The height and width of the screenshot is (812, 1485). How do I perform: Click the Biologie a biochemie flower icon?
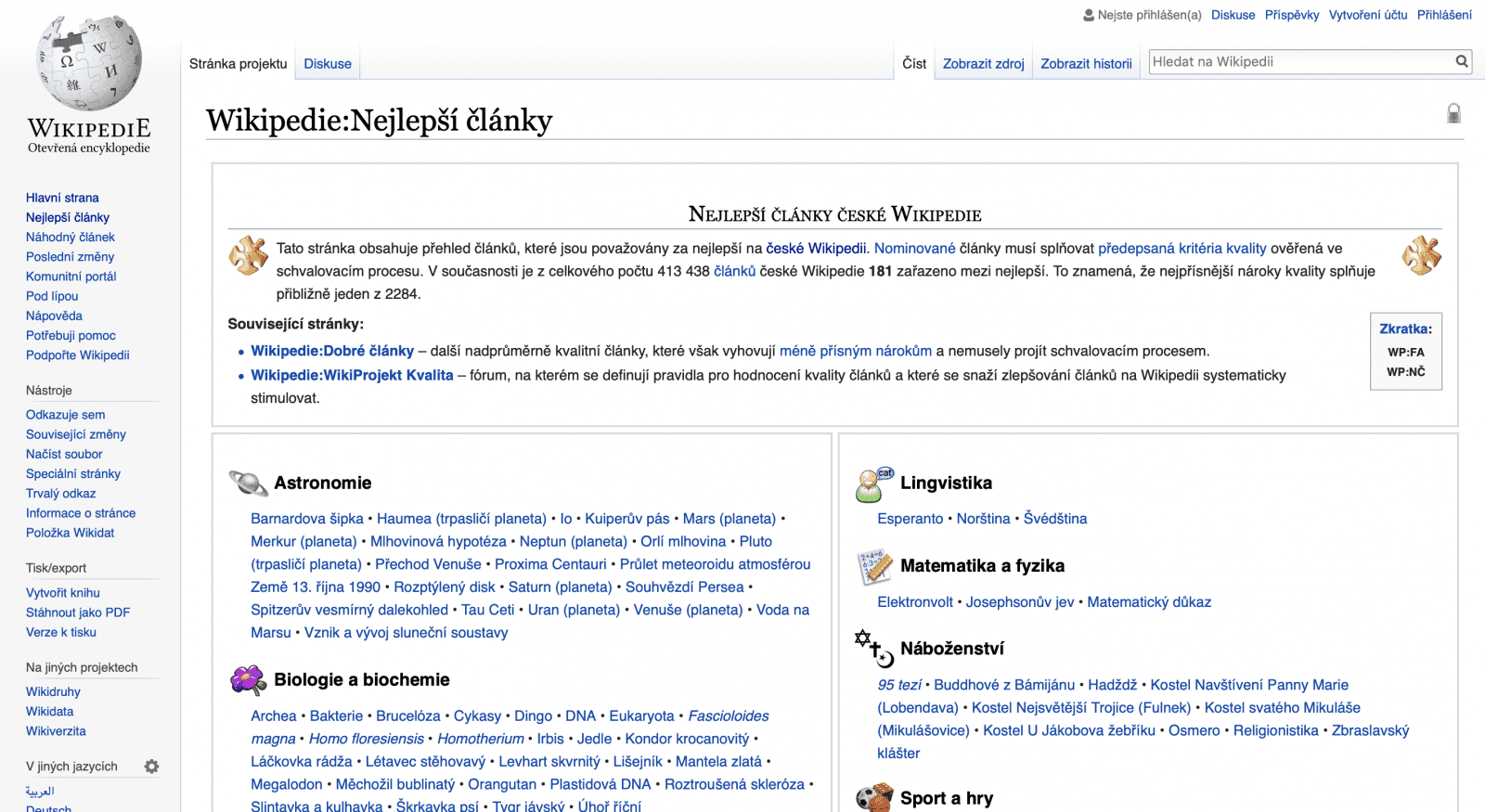coord(248,679)
